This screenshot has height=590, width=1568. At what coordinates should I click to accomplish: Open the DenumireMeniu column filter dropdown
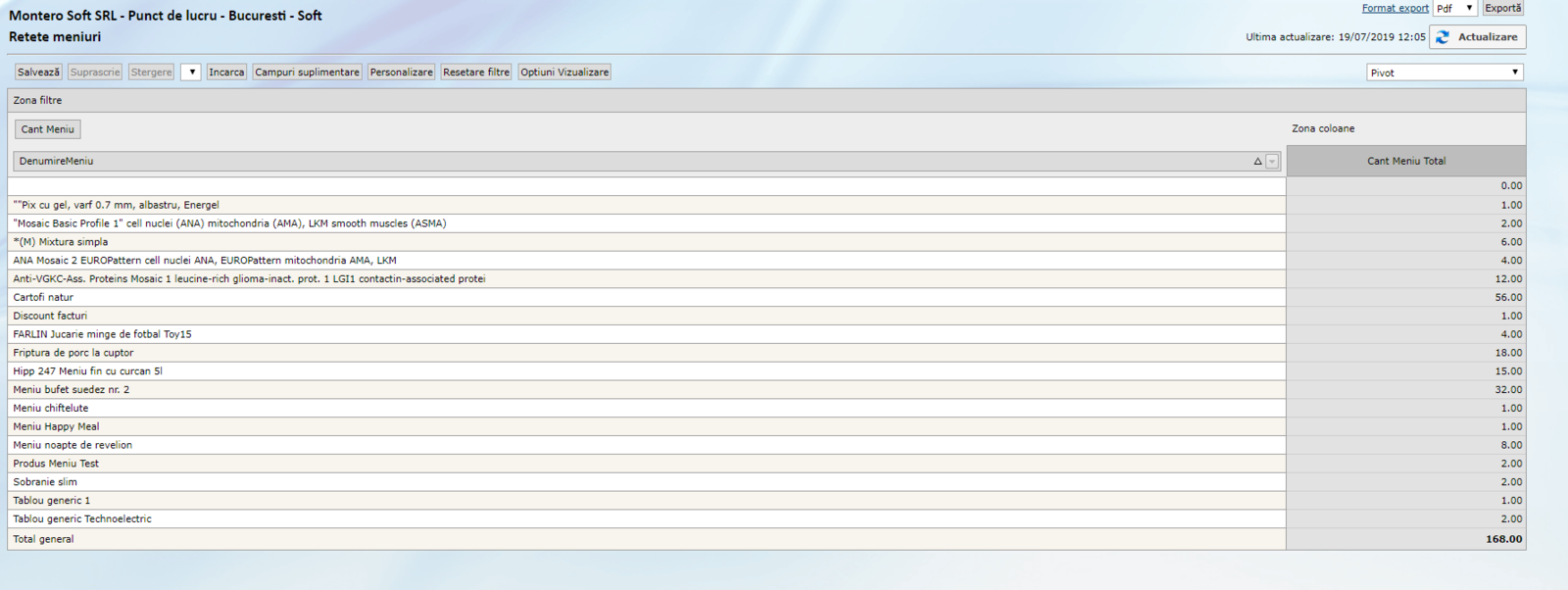tap(1272, 162)
